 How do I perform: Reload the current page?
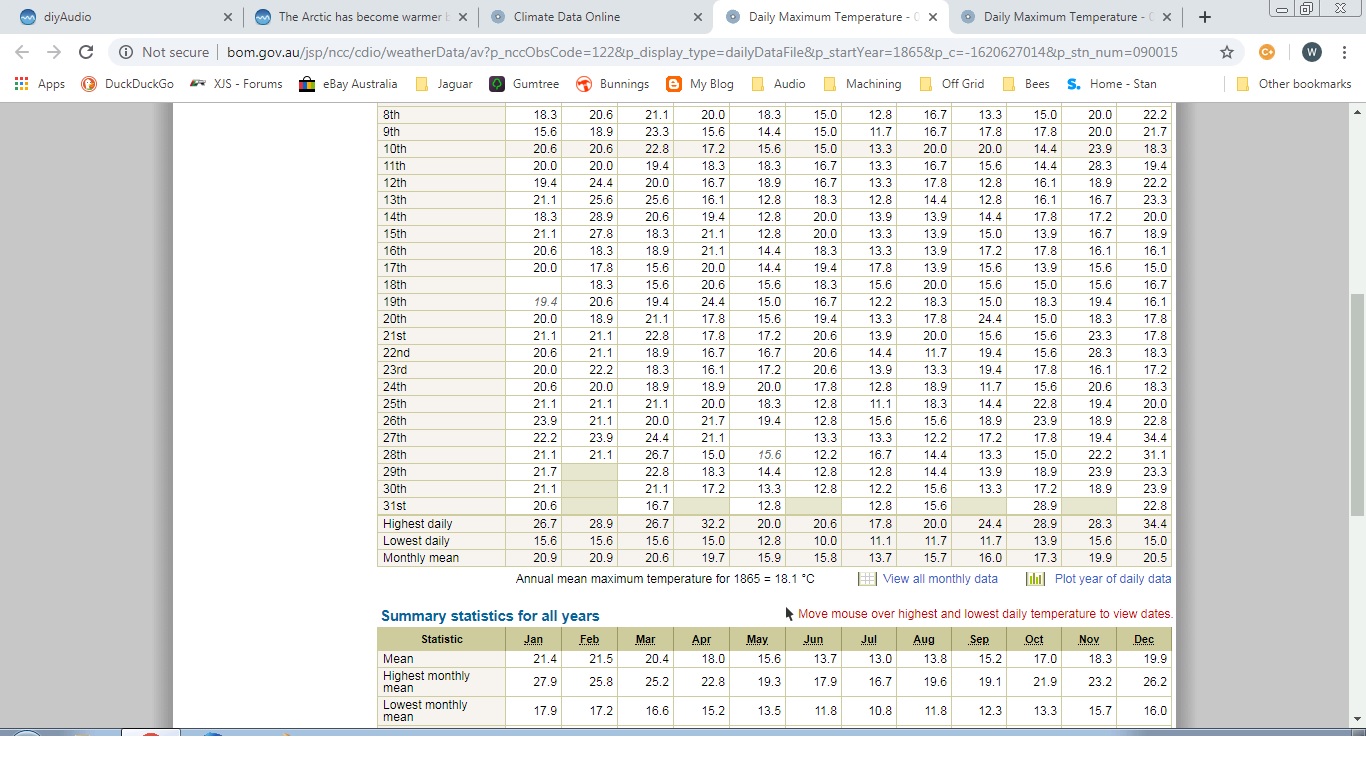pyautogui.click(x=86, y=52)
